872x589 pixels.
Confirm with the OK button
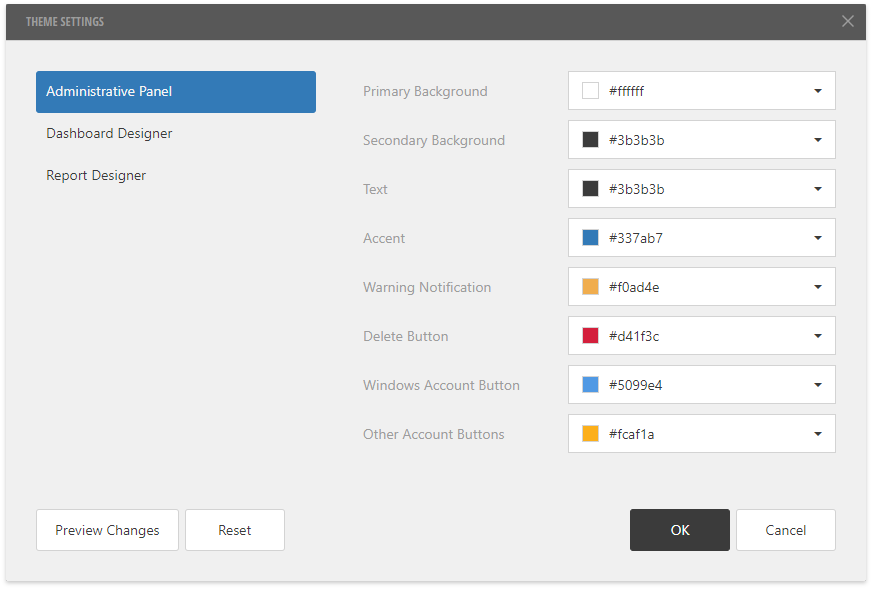[680, 530]
